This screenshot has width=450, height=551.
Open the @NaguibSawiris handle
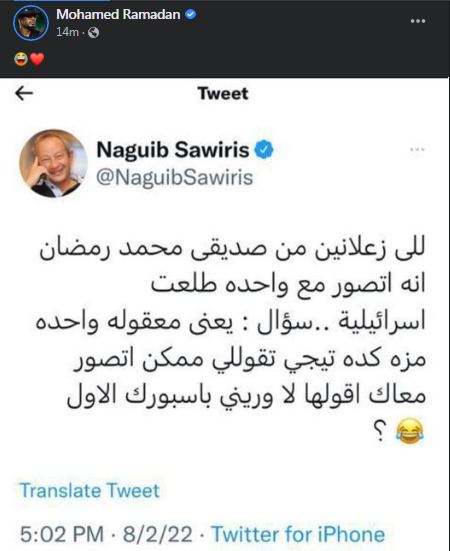pyautogui.click(x=175, y=177)
